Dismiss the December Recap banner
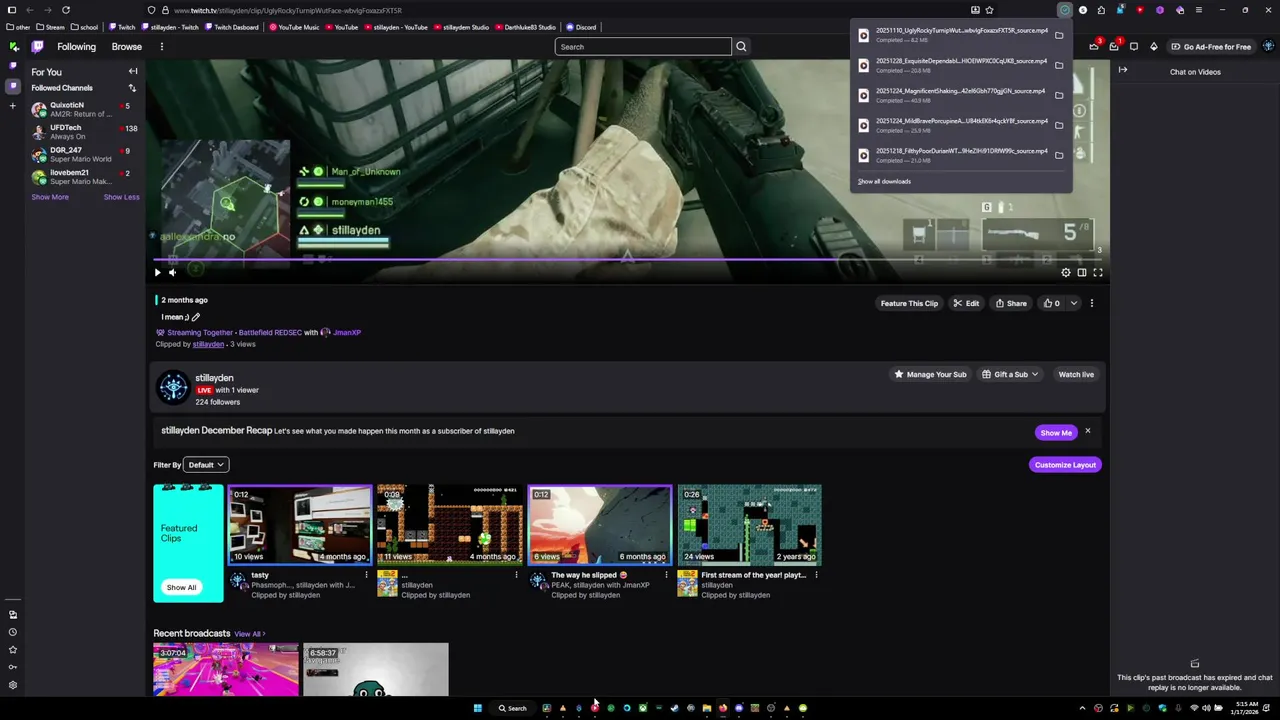Image resolution: width=1280 pixels, height=720 pixels. 1088,432
